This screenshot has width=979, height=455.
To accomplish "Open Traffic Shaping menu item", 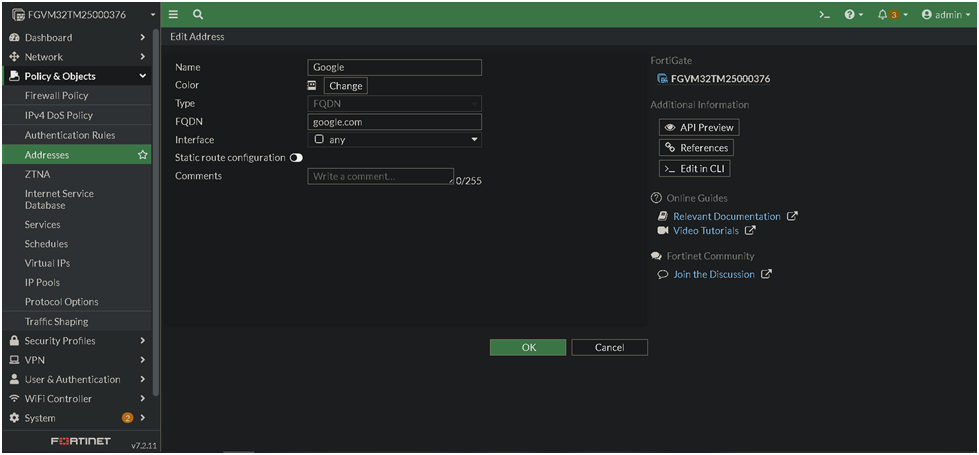I will (x=77, y=321).
